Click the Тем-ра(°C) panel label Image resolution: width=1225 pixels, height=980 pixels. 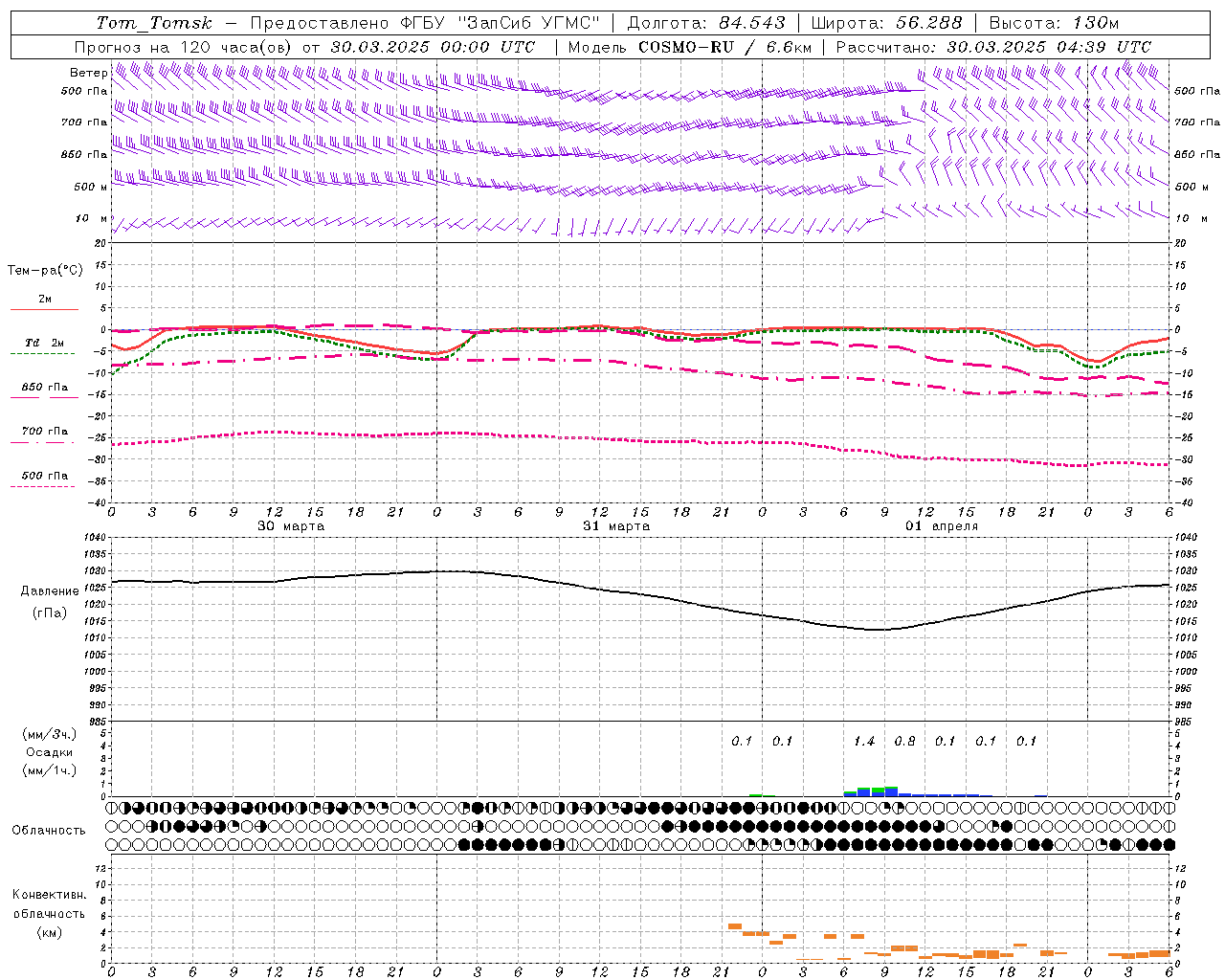[45, 271]
